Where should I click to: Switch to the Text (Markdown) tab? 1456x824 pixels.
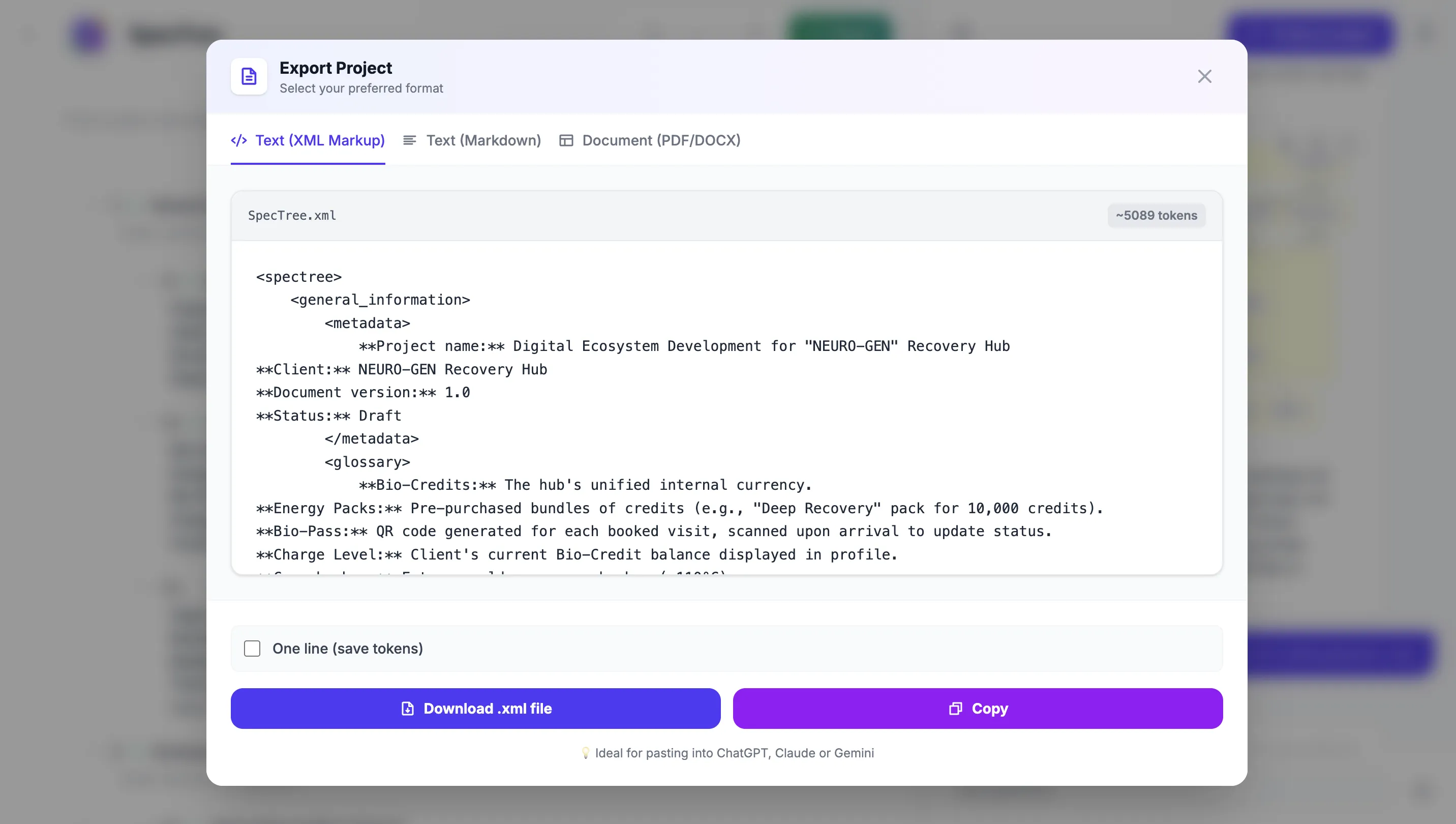click(484, 140)
